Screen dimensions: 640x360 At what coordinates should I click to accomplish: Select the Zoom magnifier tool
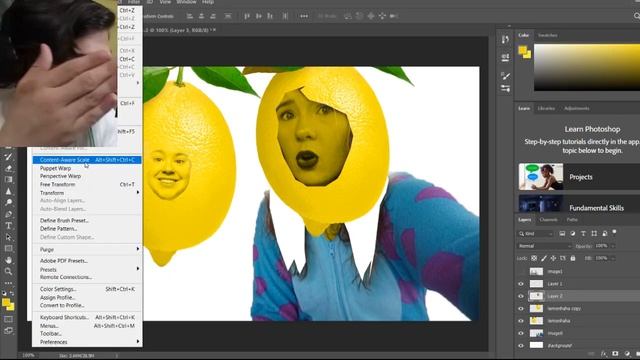click(8, 271)
